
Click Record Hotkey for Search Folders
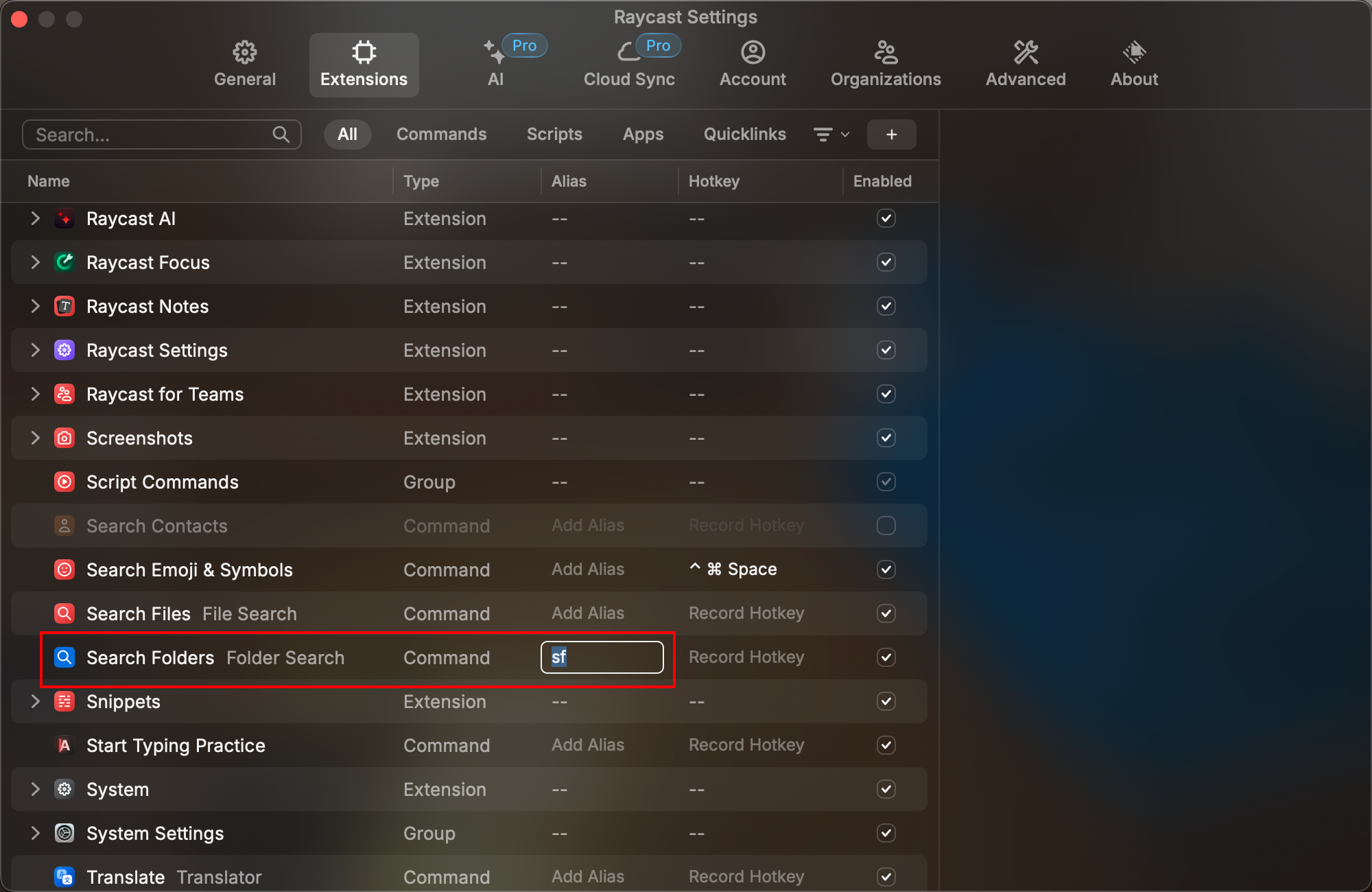coord(746,657)
